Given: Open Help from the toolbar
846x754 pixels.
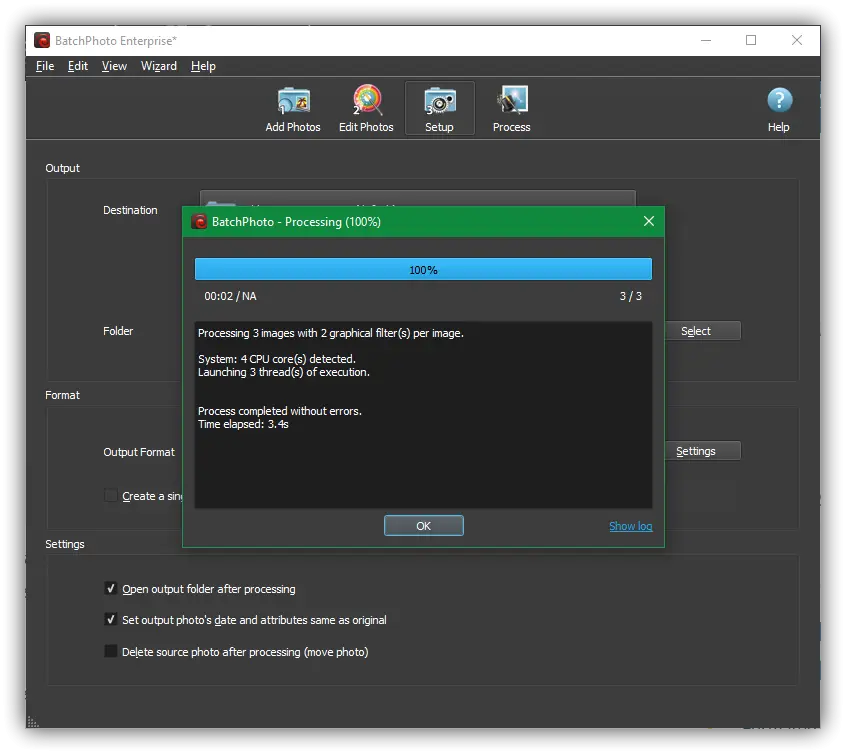Looking at the screenshot, I should pyautogui.click(x=779, y=110).
